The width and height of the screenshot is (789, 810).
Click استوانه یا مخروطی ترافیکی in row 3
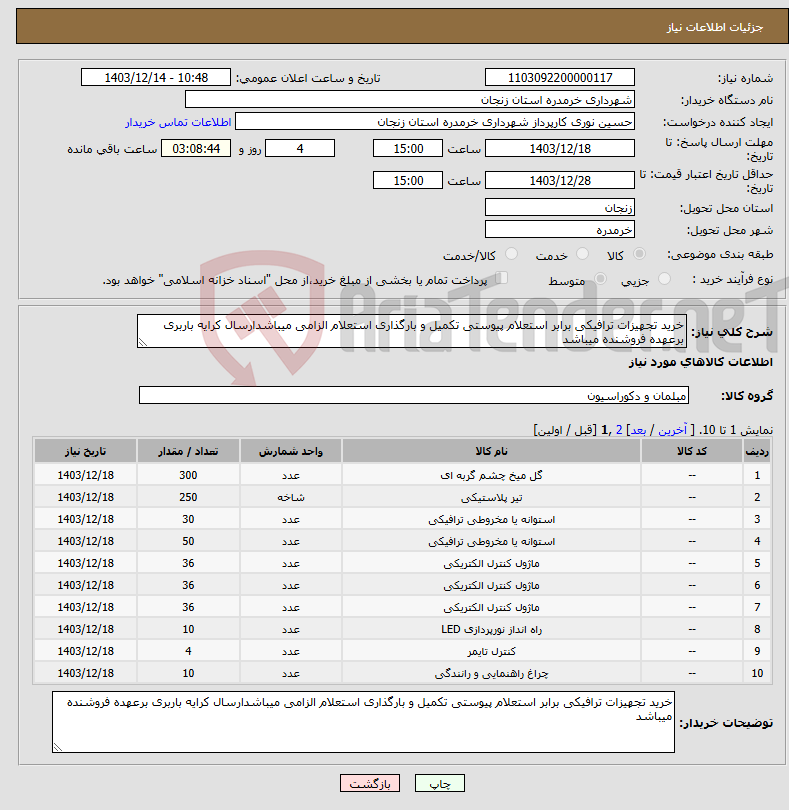tap(491, 519)
